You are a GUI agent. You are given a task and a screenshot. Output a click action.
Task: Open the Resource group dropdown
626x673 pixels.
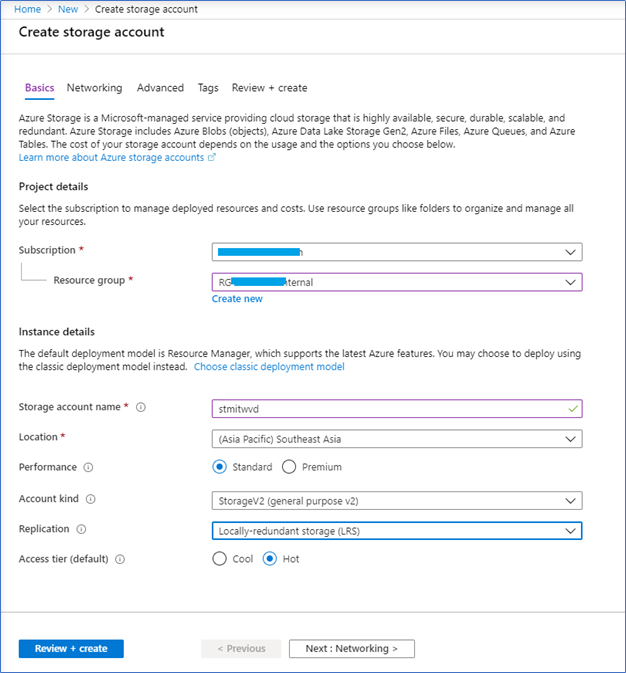tap(397, 282)
